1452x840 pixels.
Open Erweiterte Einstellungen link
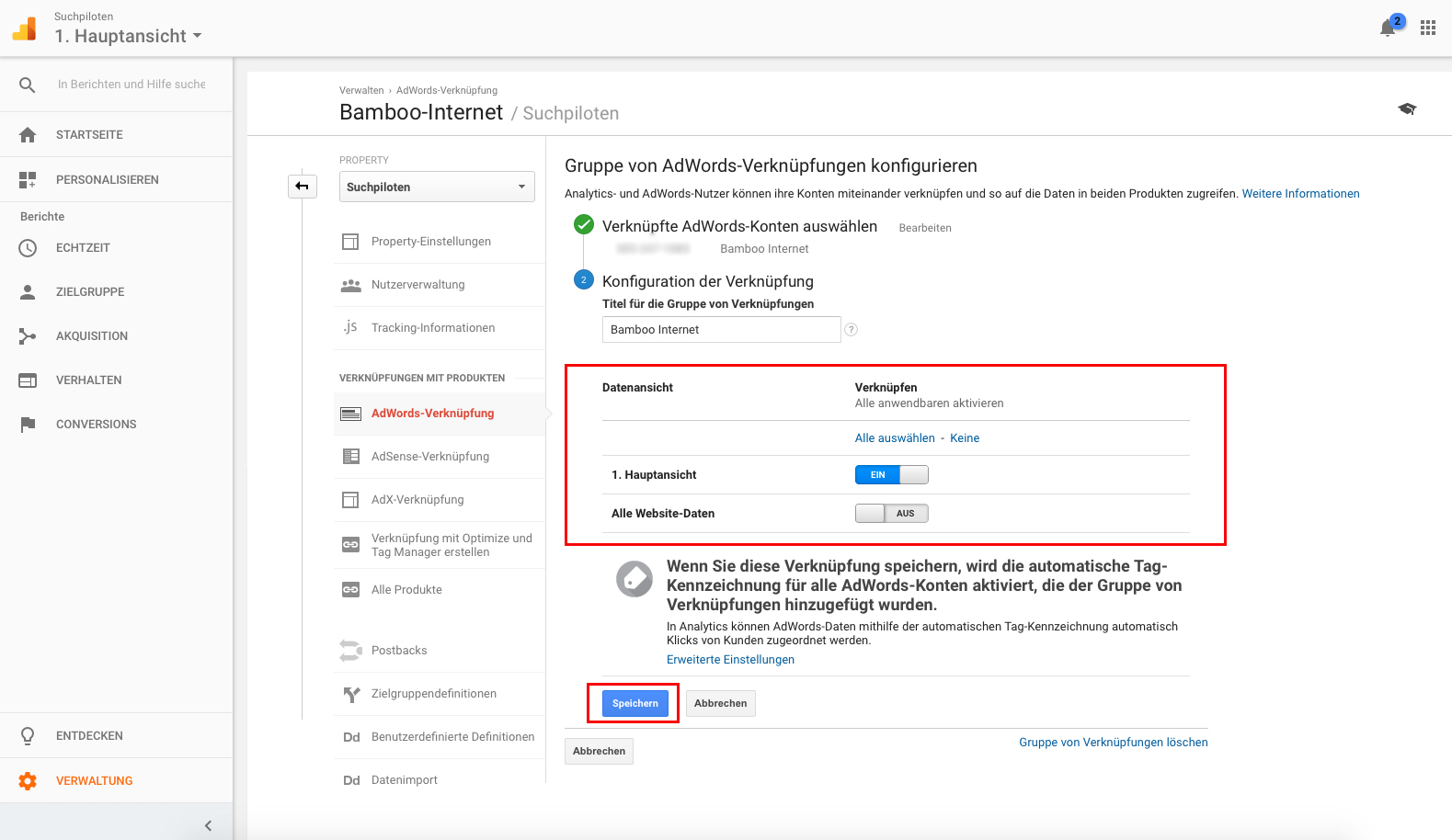point(730,660)
